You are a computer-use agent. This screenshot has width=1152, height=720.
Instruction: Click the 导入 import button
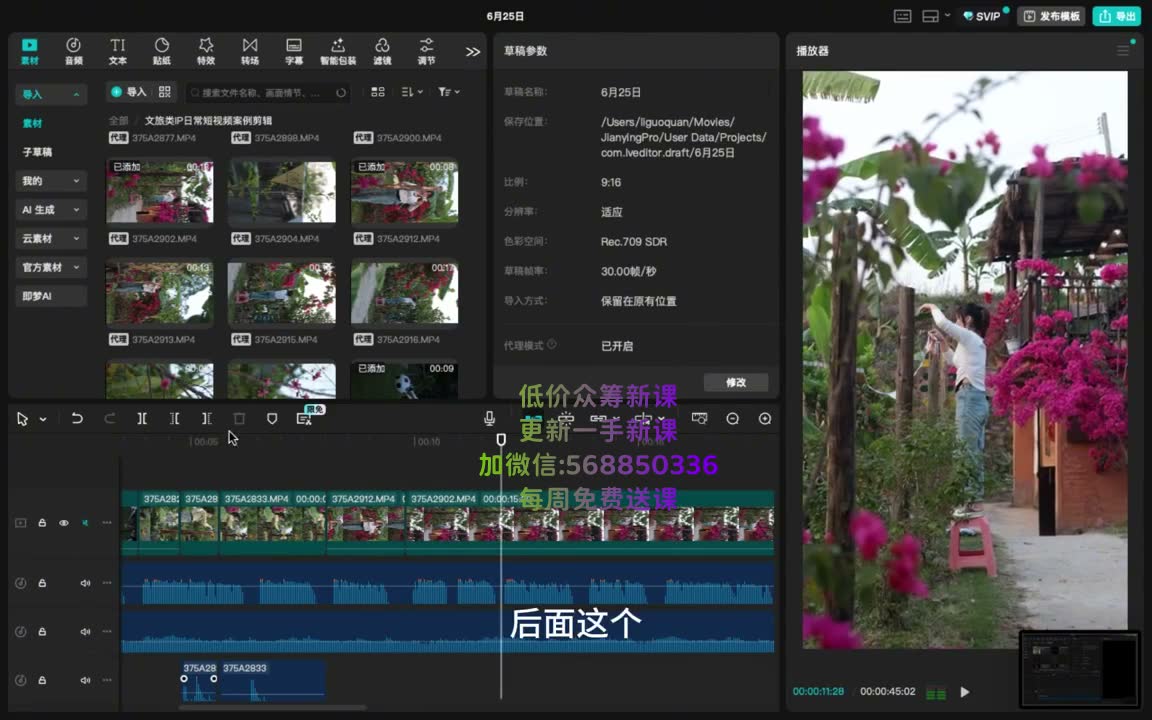[129, 92]
